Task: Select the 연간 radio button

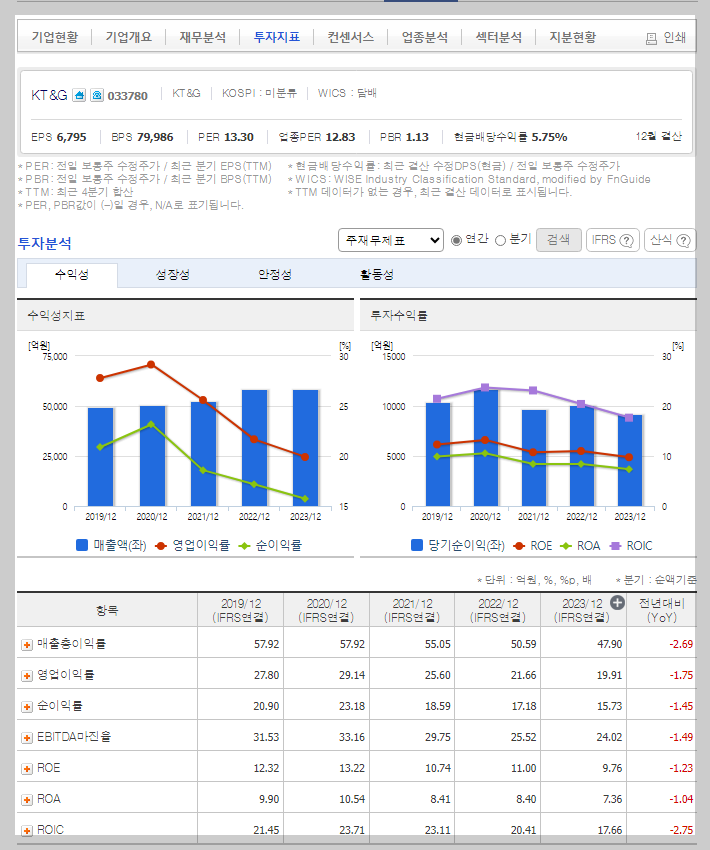Action: click(x=456, y=240)
